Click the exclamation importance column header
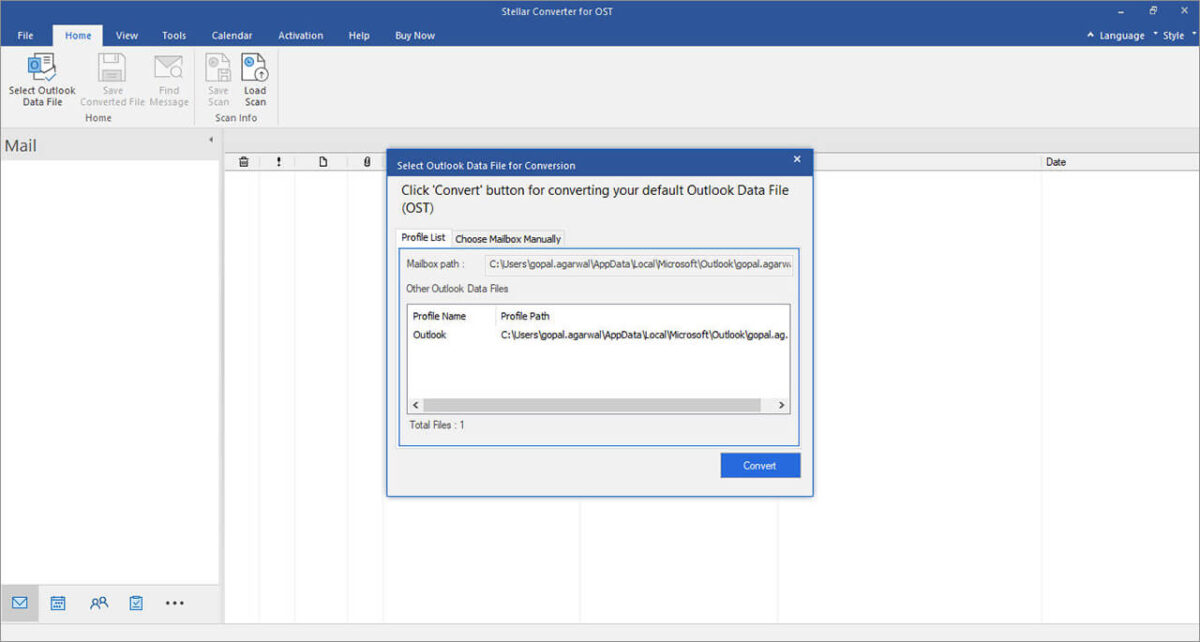Viewport: 1200px width, 642px height. [x=278, y=162]
